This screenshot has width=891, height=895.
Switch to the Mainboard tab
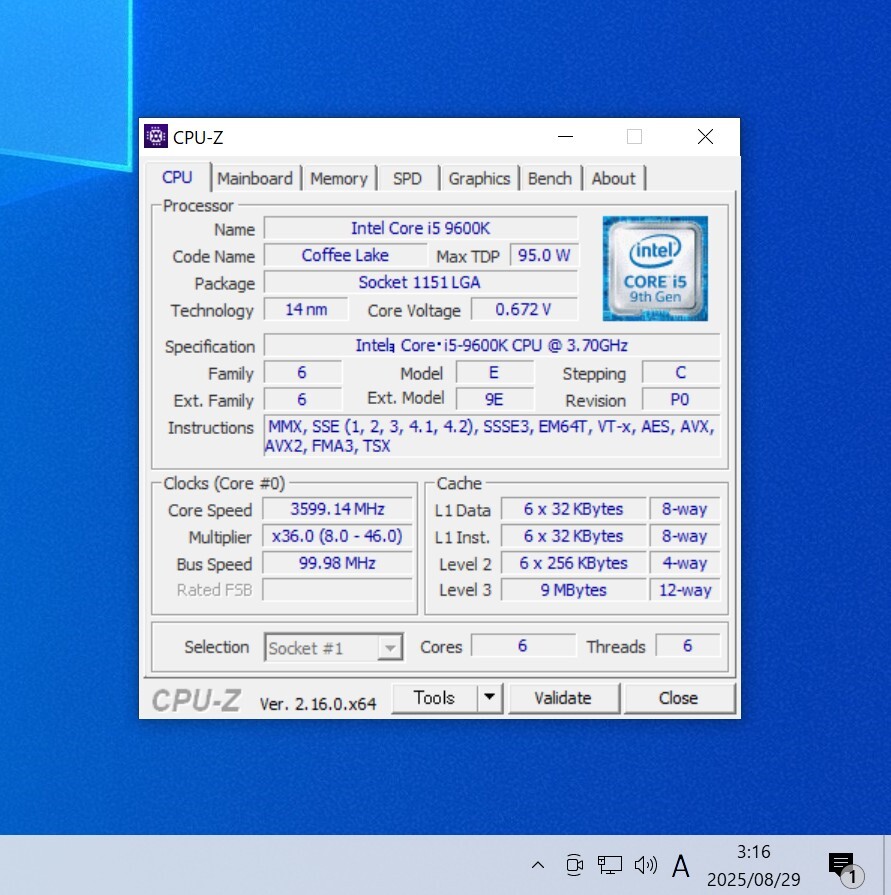click(255, 179)
